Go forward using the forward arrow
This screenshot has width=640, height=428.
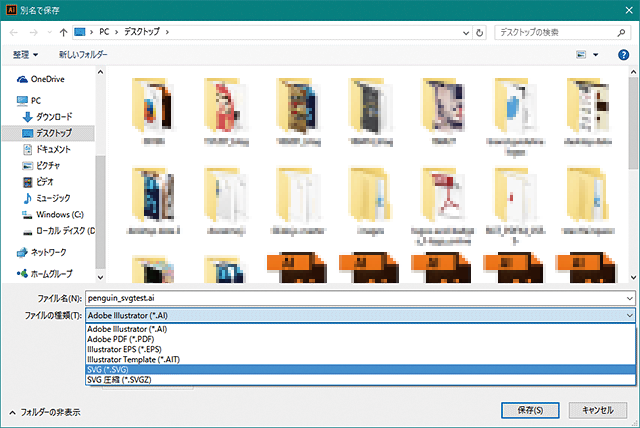tap(33, 32)
